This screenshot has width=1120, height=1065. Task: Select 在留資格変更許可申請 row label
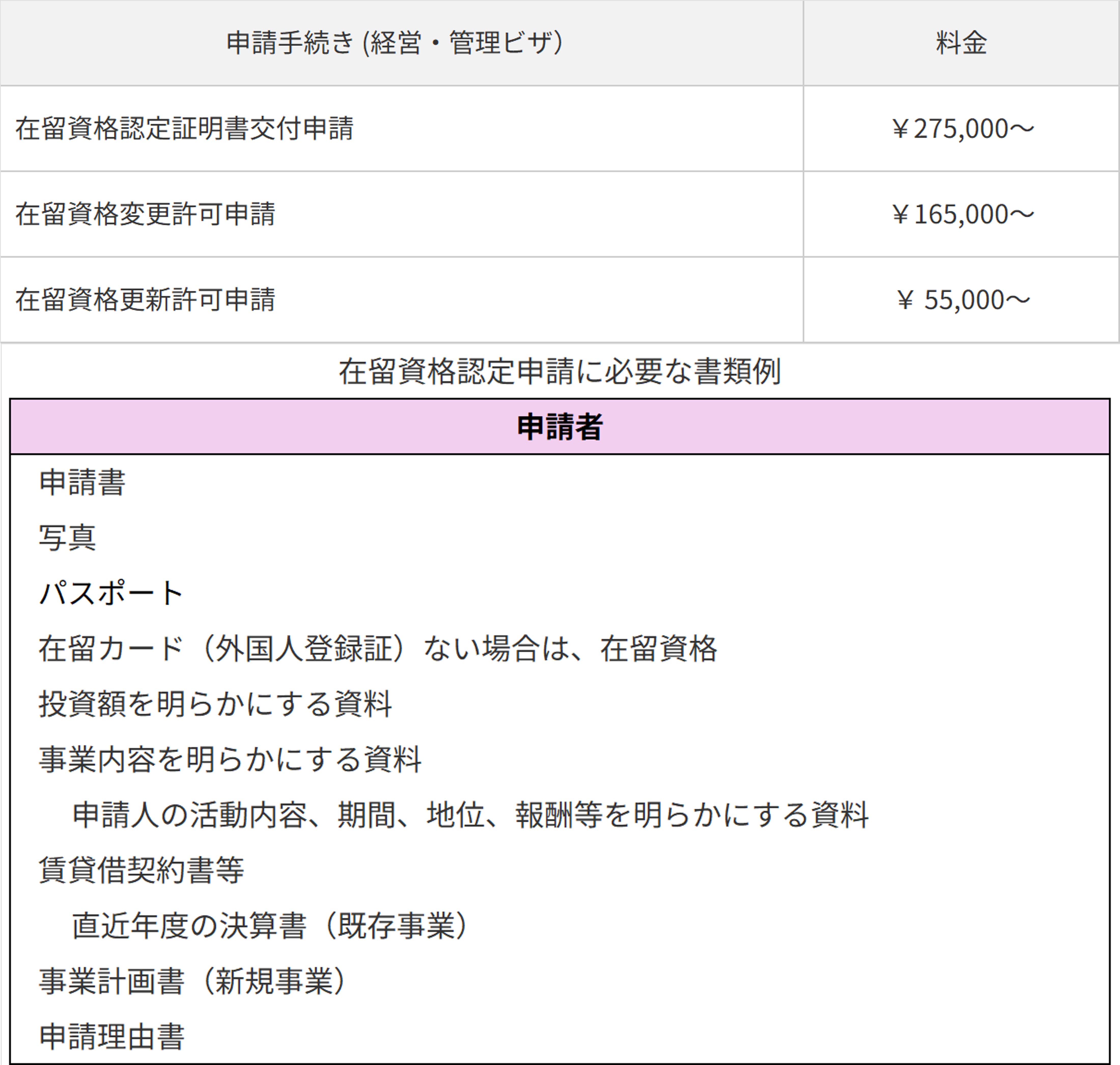tap(145, 214)
